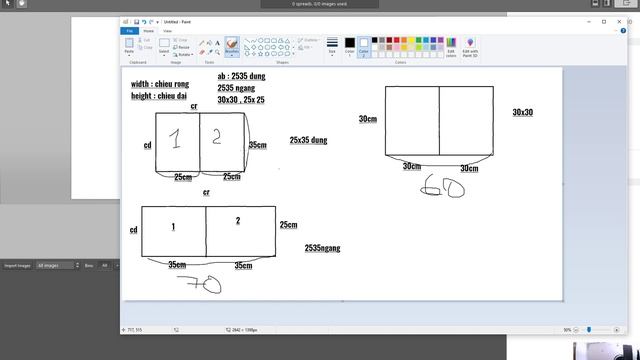Click the Undo arrow in Paint title bar
This screenshot has height=360, width=640.
pyautogui.click(x=144, y=22)
